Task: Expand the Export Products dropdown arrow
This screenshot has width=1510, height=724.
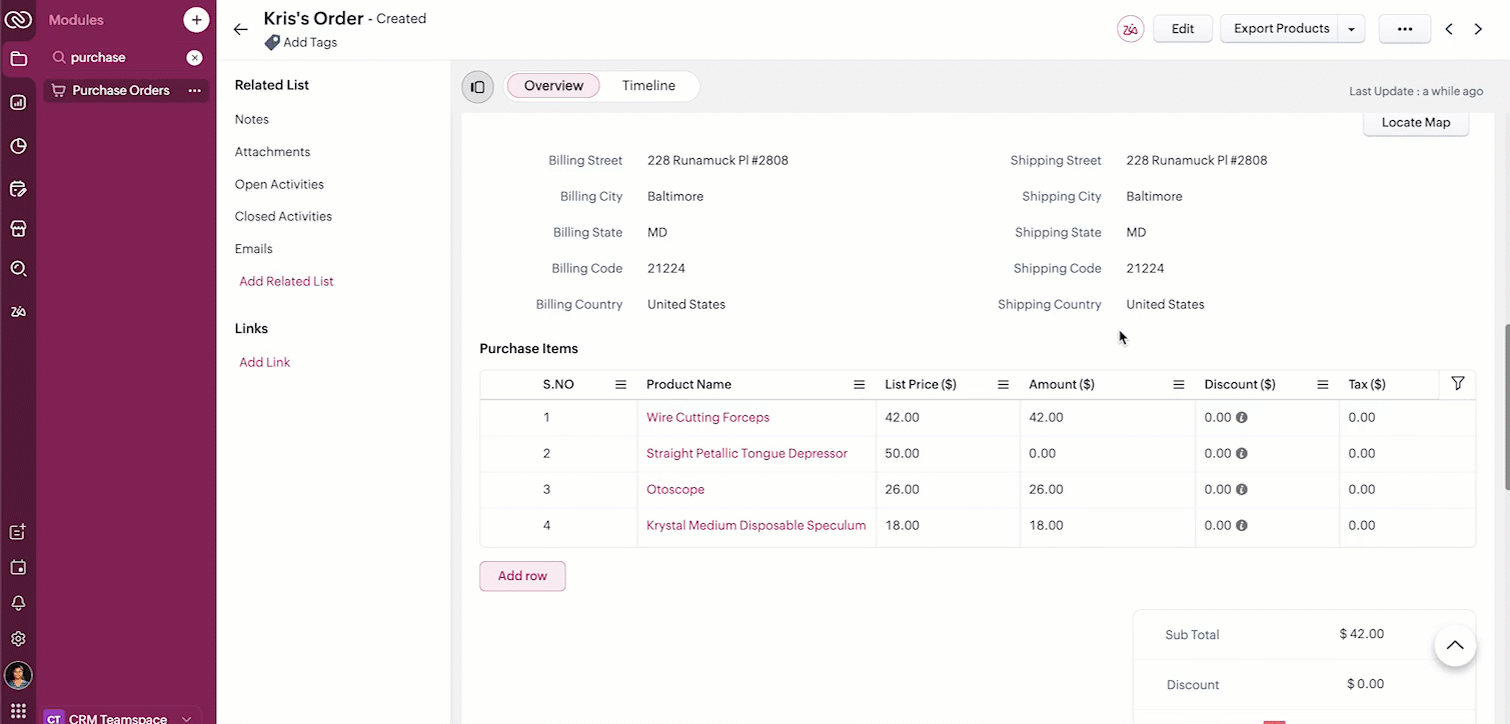Action: coord(1351,29)
